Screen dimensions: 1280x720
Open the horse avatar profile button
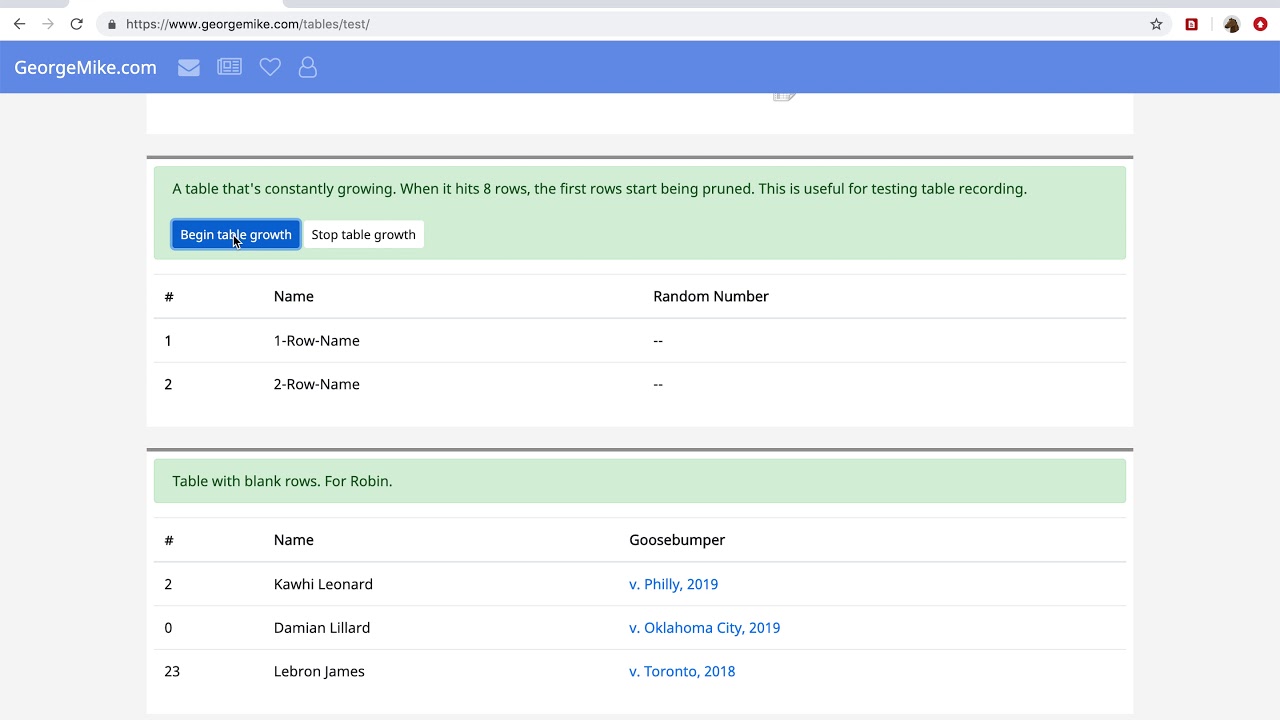coord(1232,24)
